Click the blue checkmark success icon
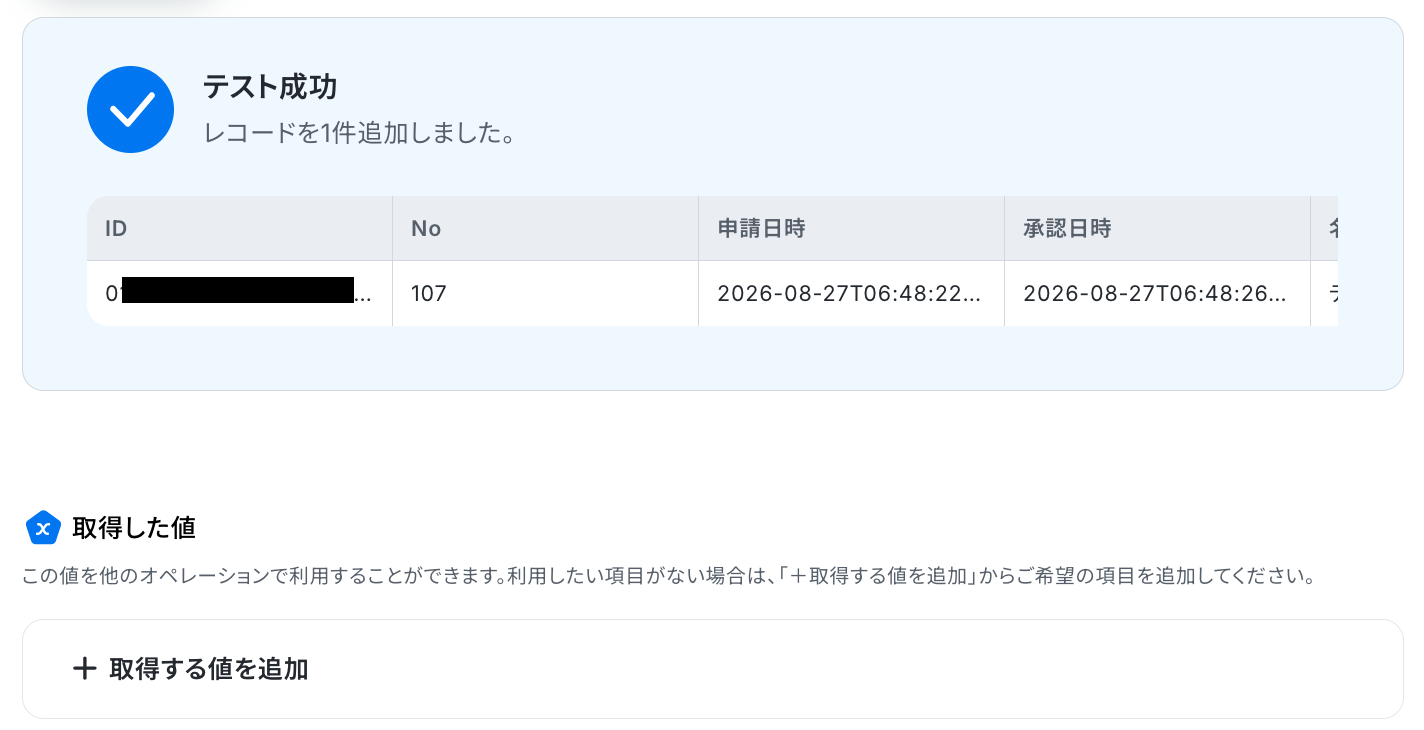The image size is (1424, 730). [x=131, y=109]
